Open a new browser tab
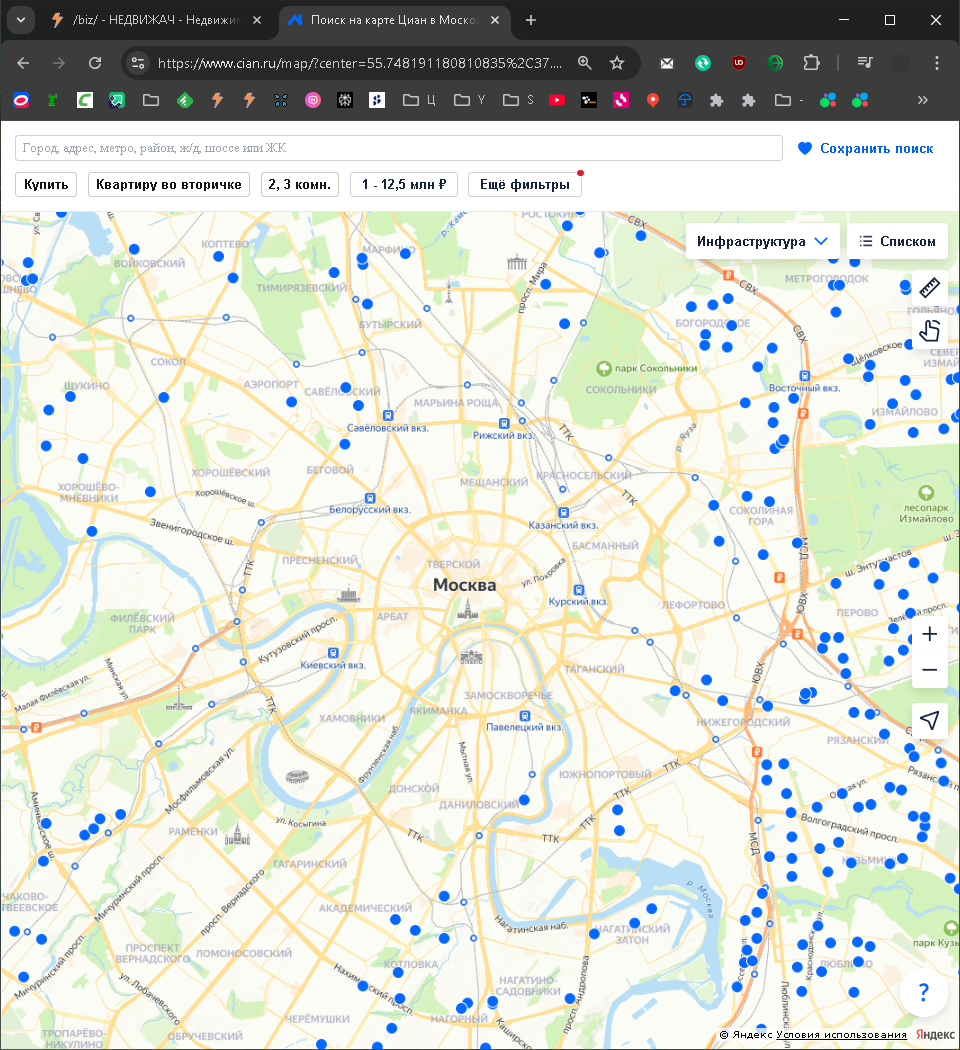The height and width of the screenshot is (1050, 960). 531,20
